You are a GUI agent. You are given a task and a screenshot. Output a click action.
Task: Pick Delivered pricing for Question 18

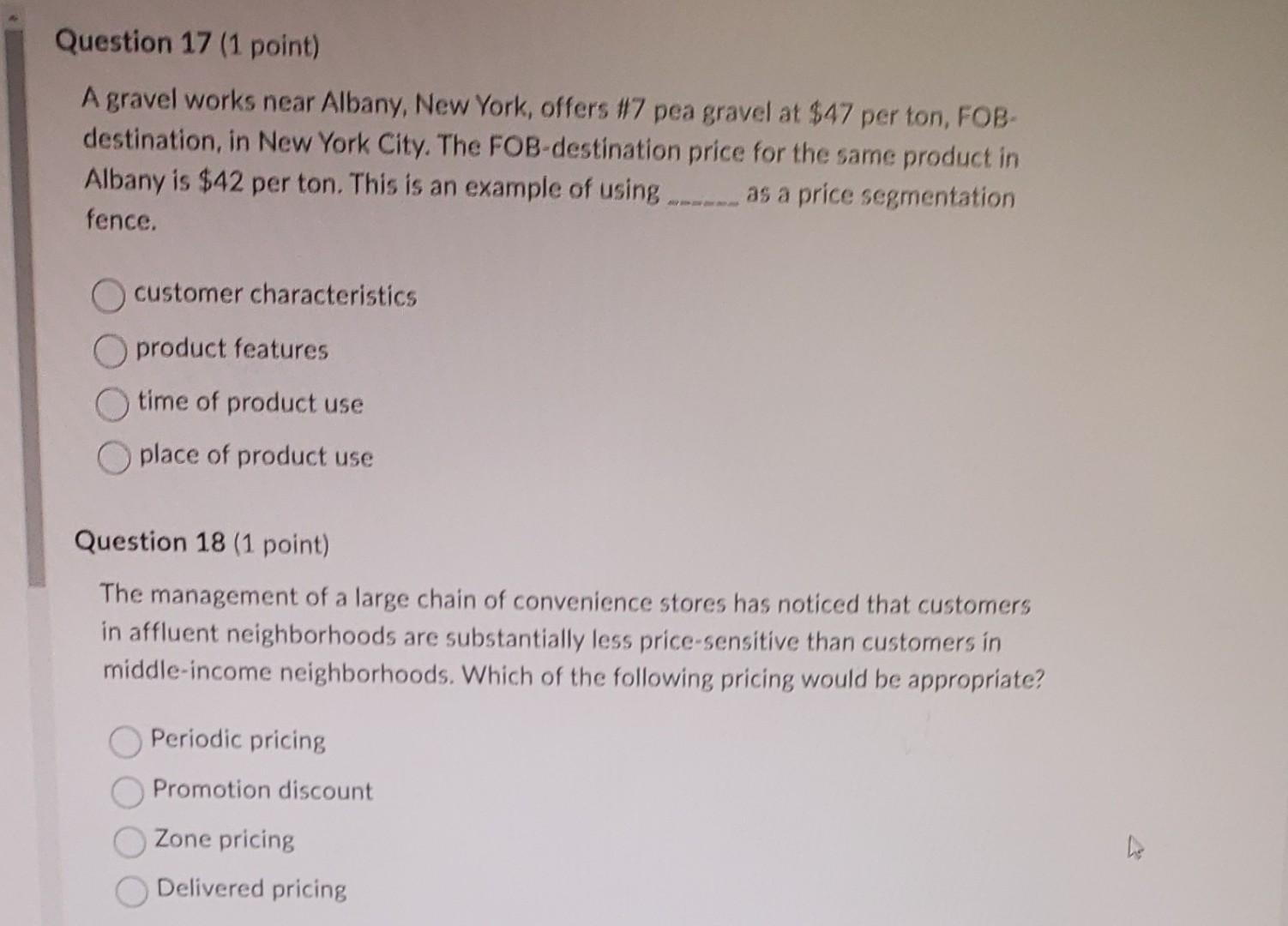[132, 892]
